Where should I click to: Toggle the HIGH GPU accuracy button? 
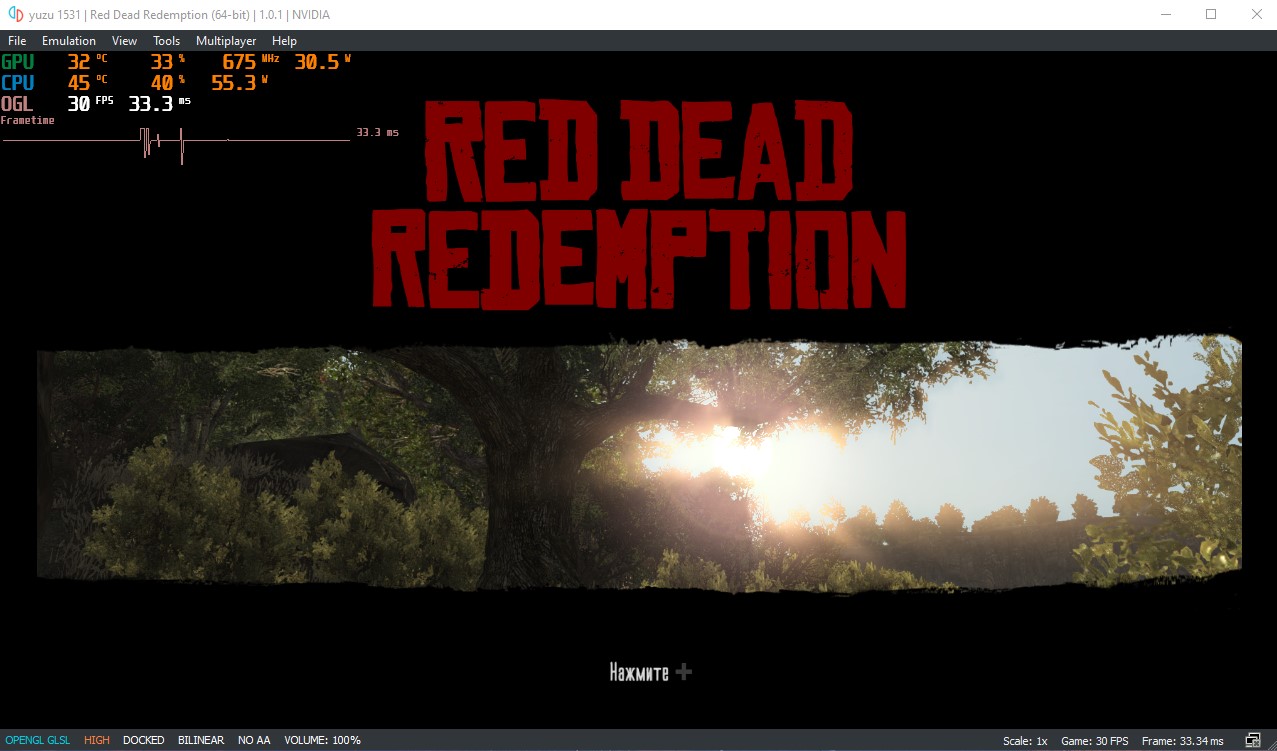coord(97,740)
